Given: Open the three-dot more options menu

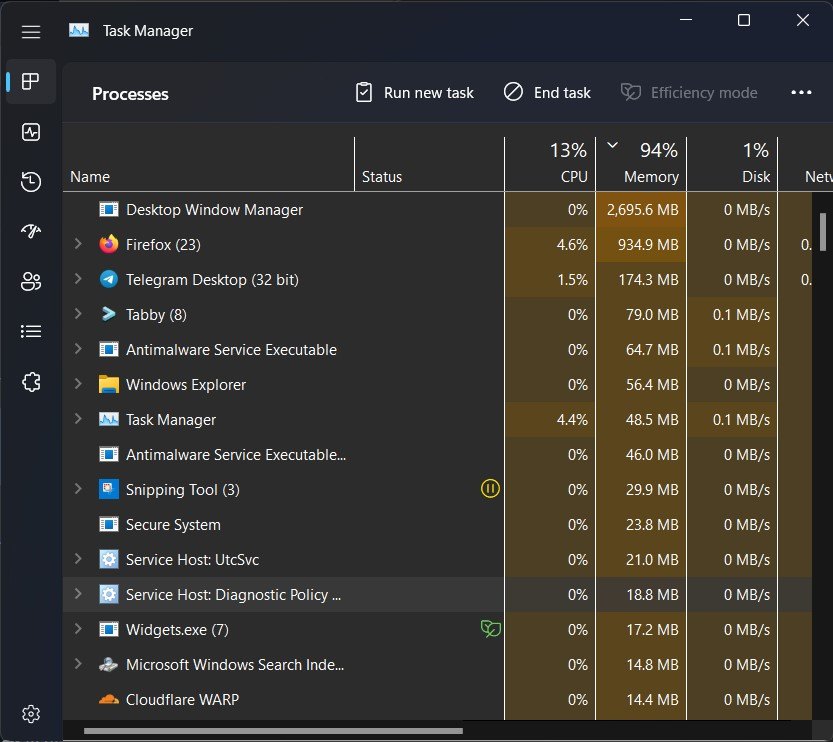Looking at the screenshot, I should pyautogui.click(x=801, y=92).
